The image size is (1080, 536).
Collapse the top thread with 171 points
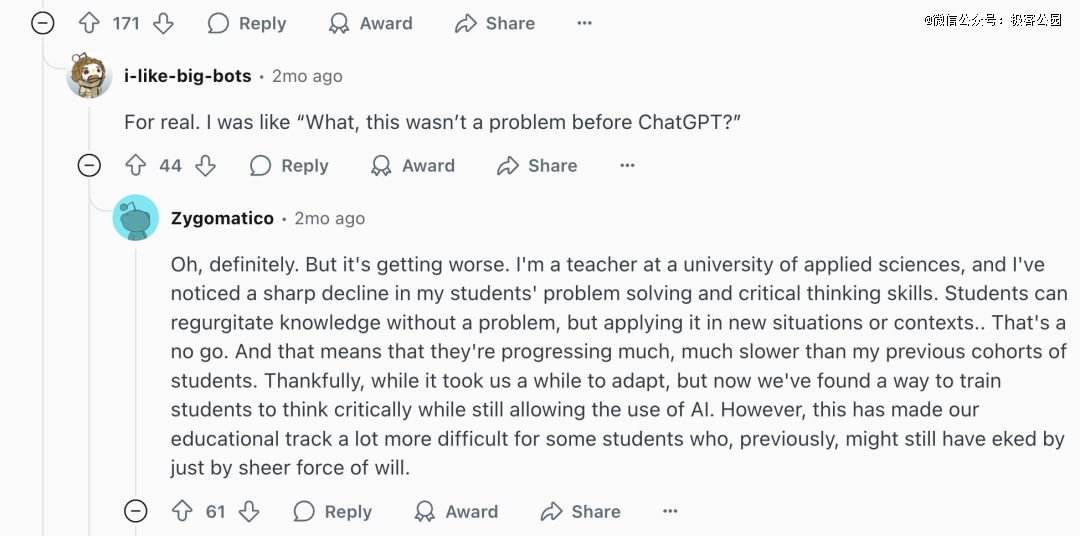coord(43,23)
